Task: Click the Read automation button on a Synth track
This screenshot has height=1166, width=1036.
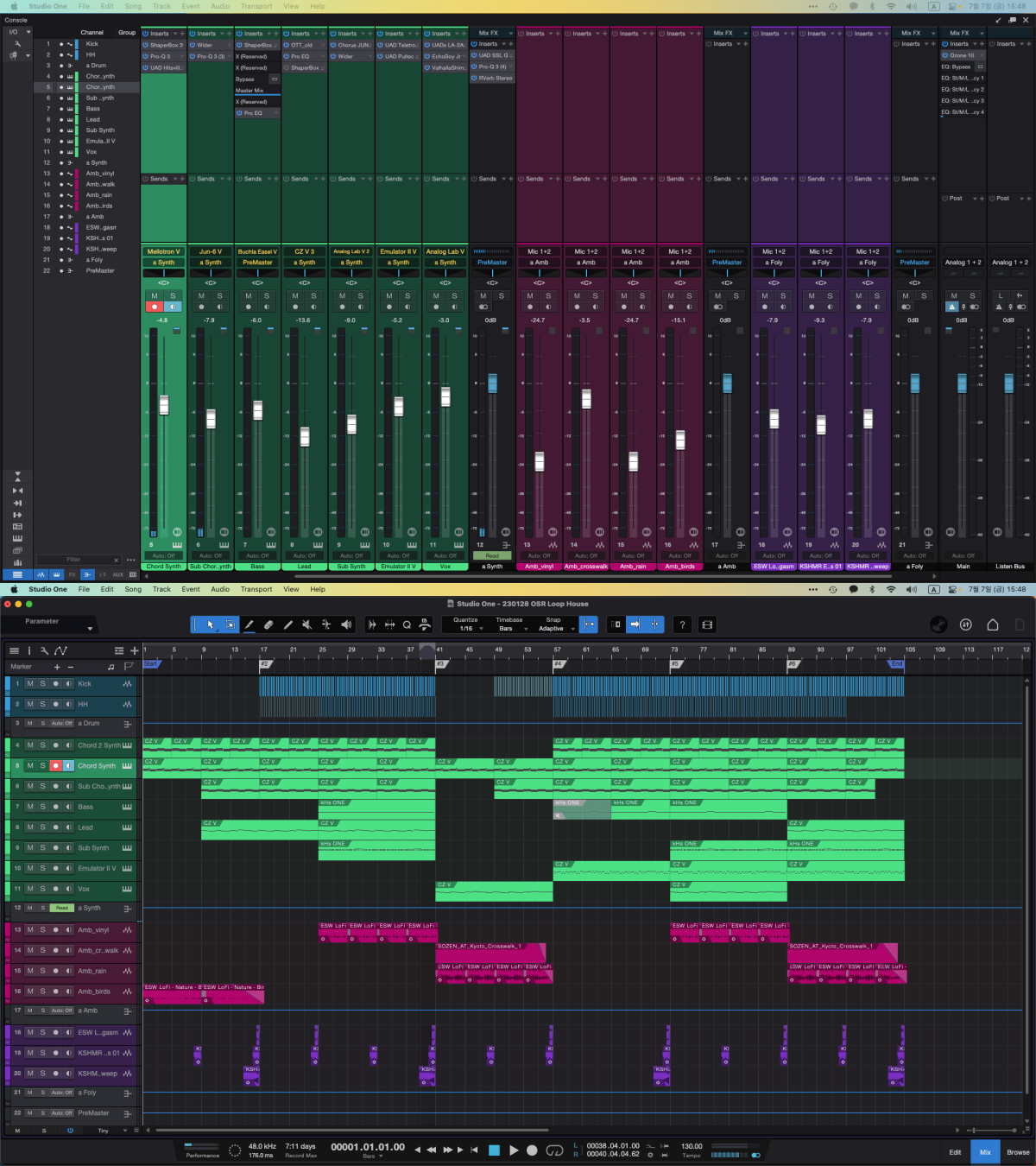Action: coord(61,908)
